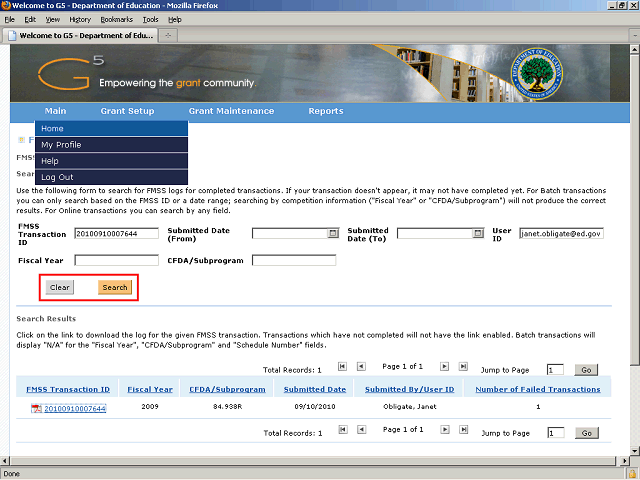Sort by FMSS Transaction ID column
This screenshot has height=480, width=640.
click(x=68, y=389)
